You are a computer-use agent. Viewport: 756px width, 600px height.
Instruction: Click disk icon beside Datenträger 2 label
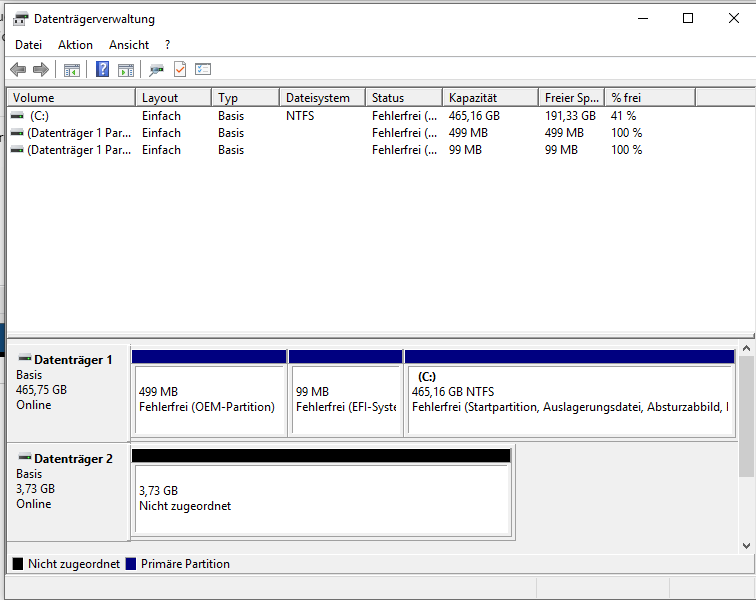[25, 457]
